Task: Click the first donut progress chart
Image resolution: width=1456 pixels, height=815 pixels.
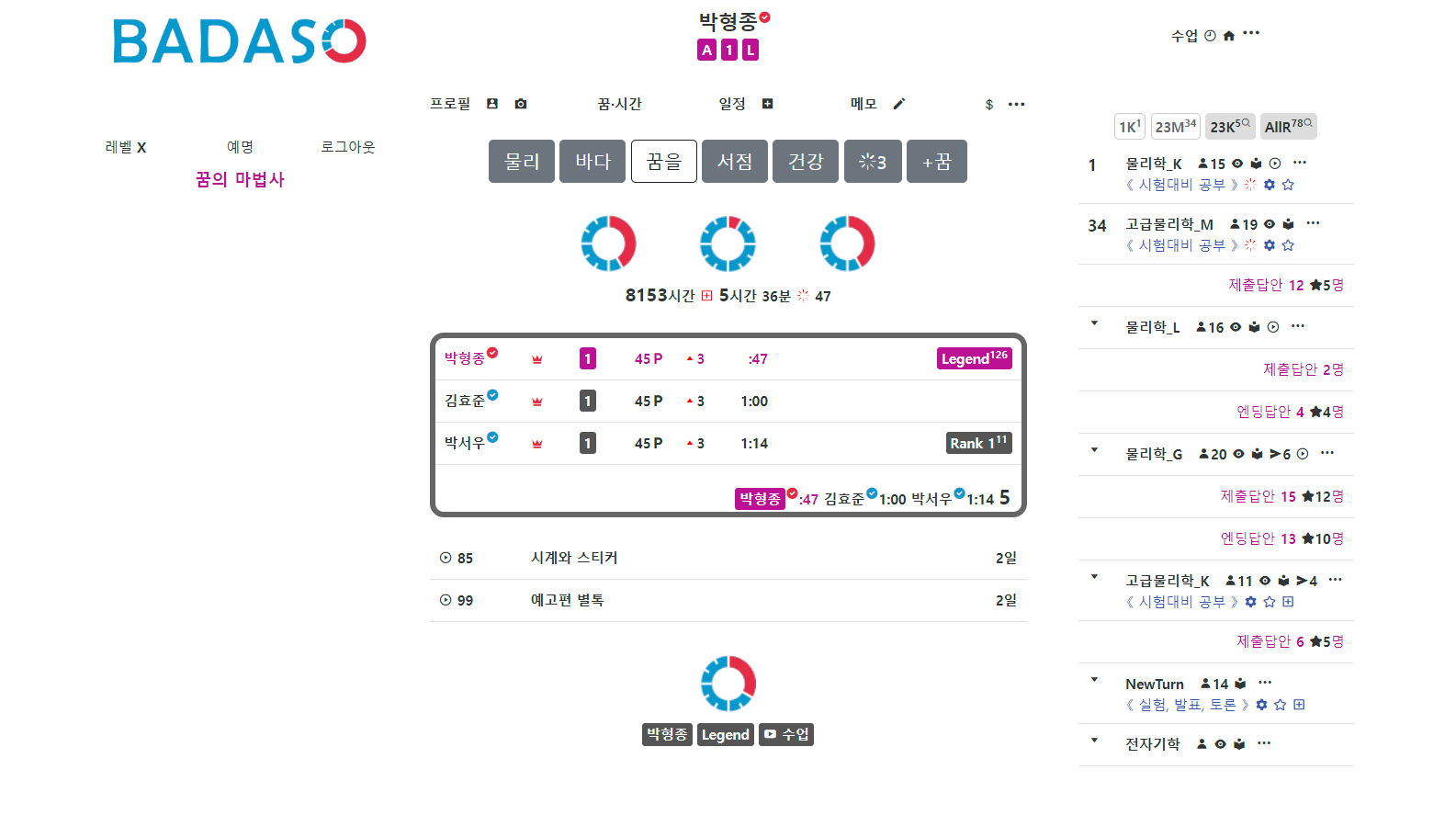Action: pyautogui.click(x=608, y=243)
